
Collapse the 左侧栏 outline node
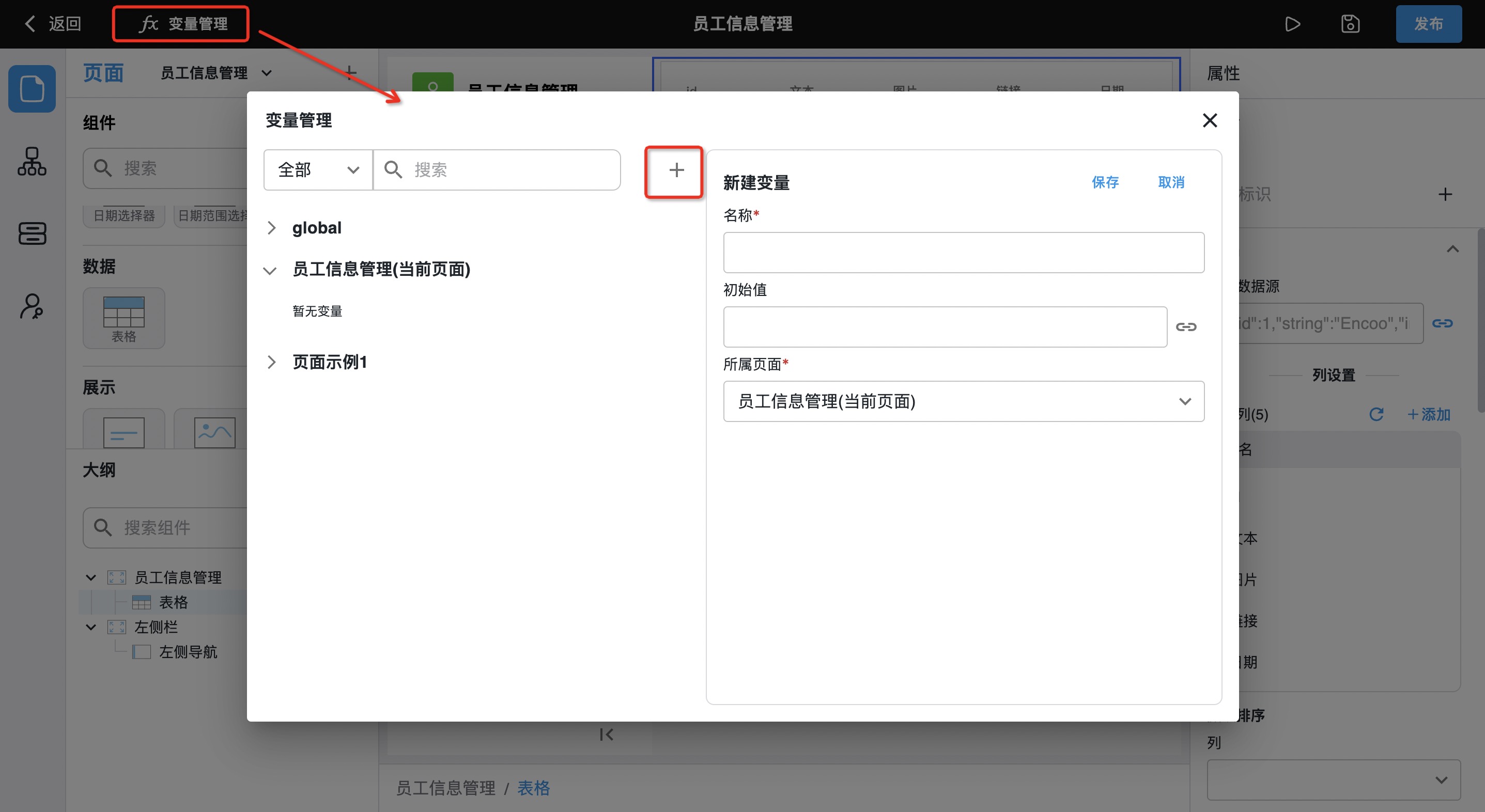[x=91, y=627]
